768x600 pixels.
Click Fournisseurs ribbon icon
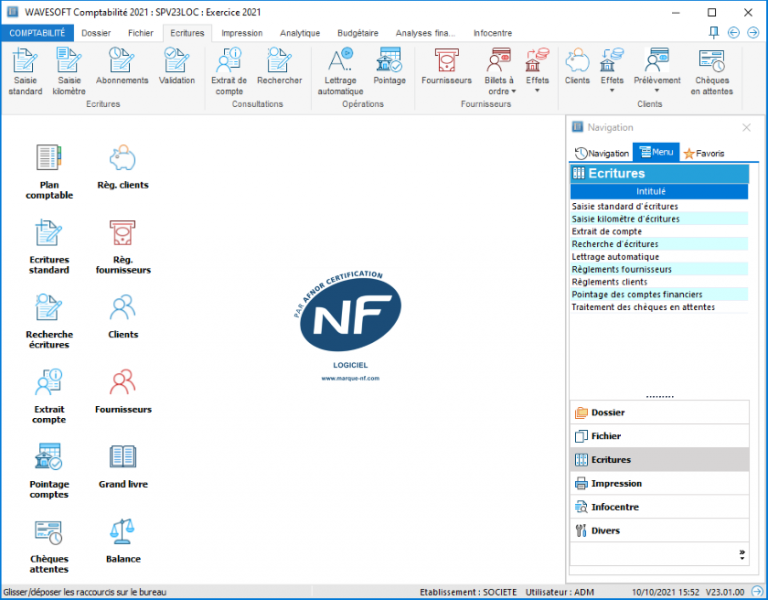coord(446,67)
